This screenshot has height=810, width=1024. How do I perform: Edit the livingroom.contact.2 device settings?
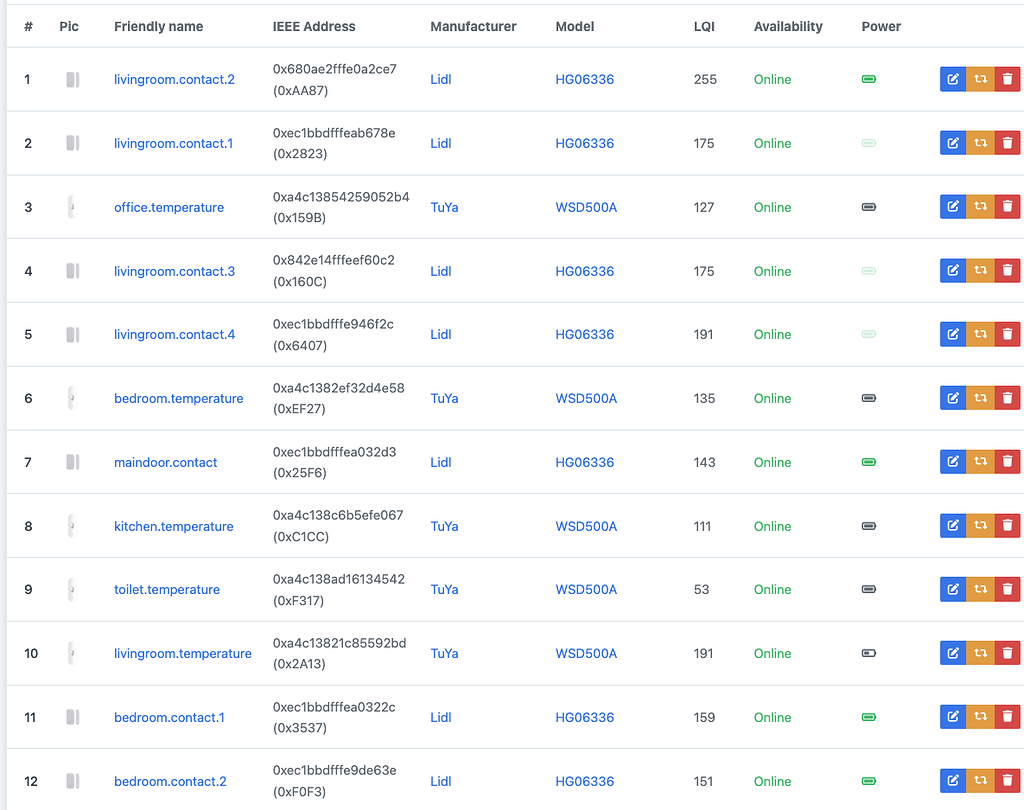click(952, 78)
